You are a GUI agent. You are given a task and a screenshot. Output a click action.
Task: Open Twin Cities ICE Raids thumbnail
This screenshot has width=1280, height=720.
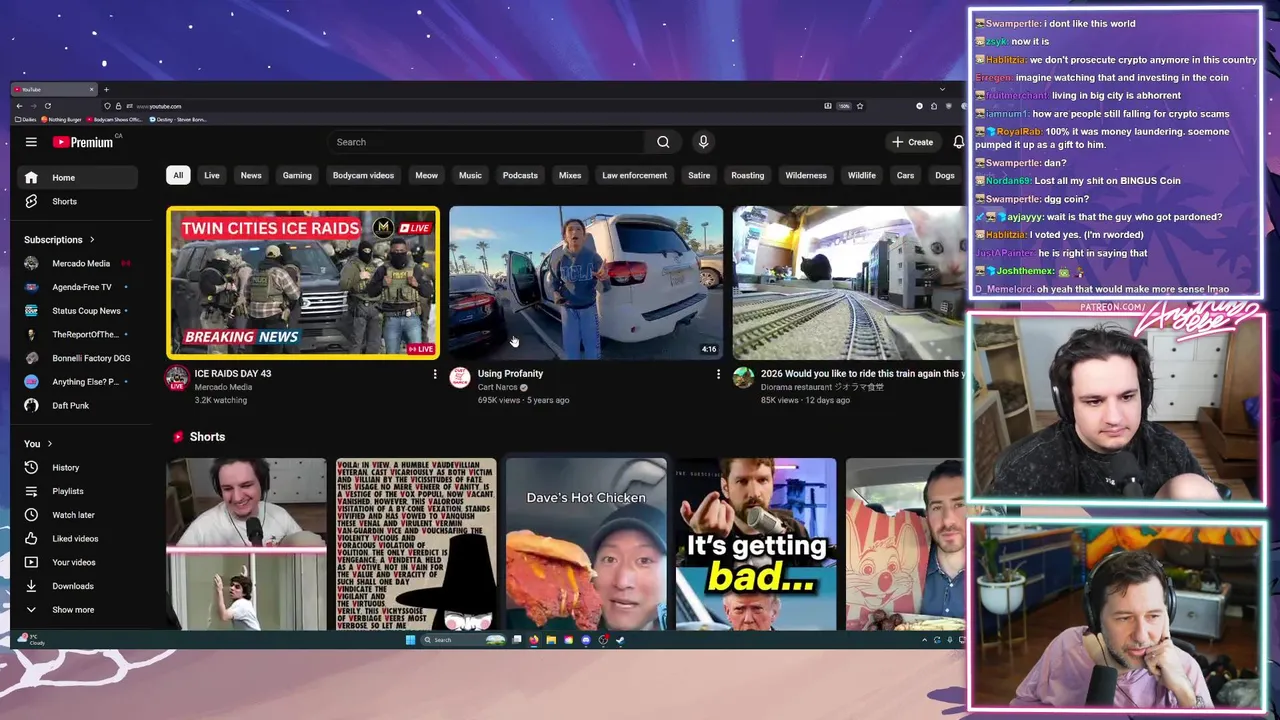click(x=303, y=282)
